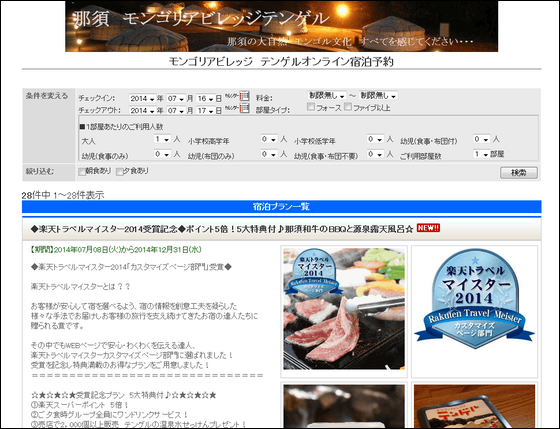Select the check-out month dropdown

tap(176, 111)
